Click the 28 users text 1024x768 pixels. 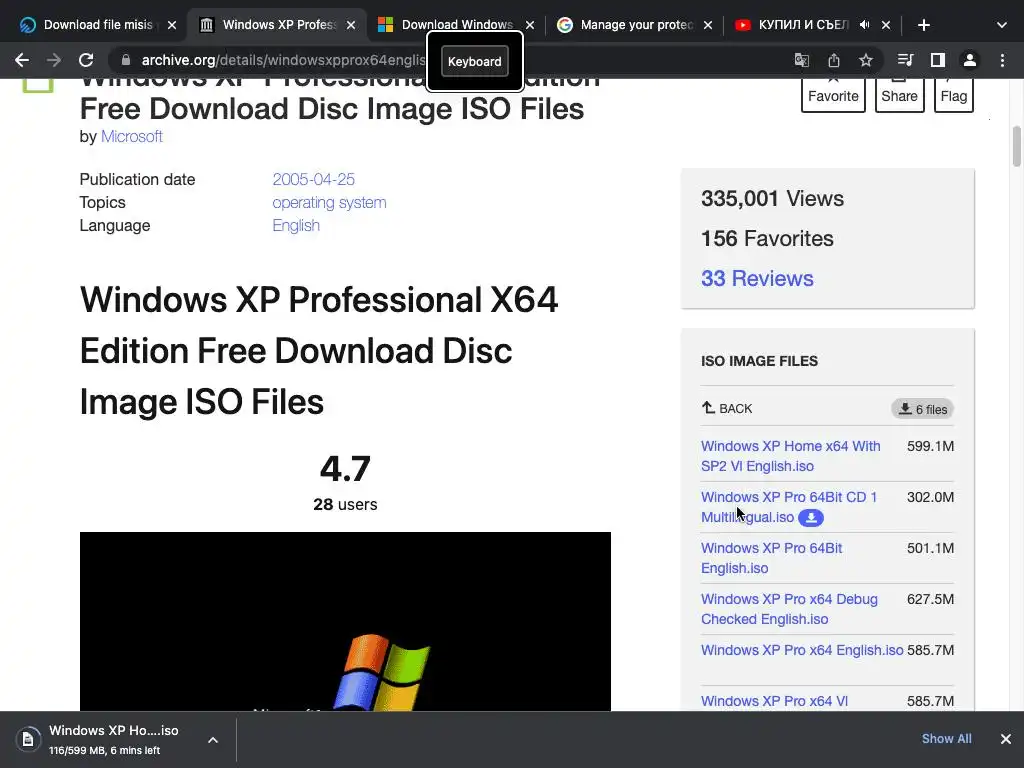click(345, 504)
